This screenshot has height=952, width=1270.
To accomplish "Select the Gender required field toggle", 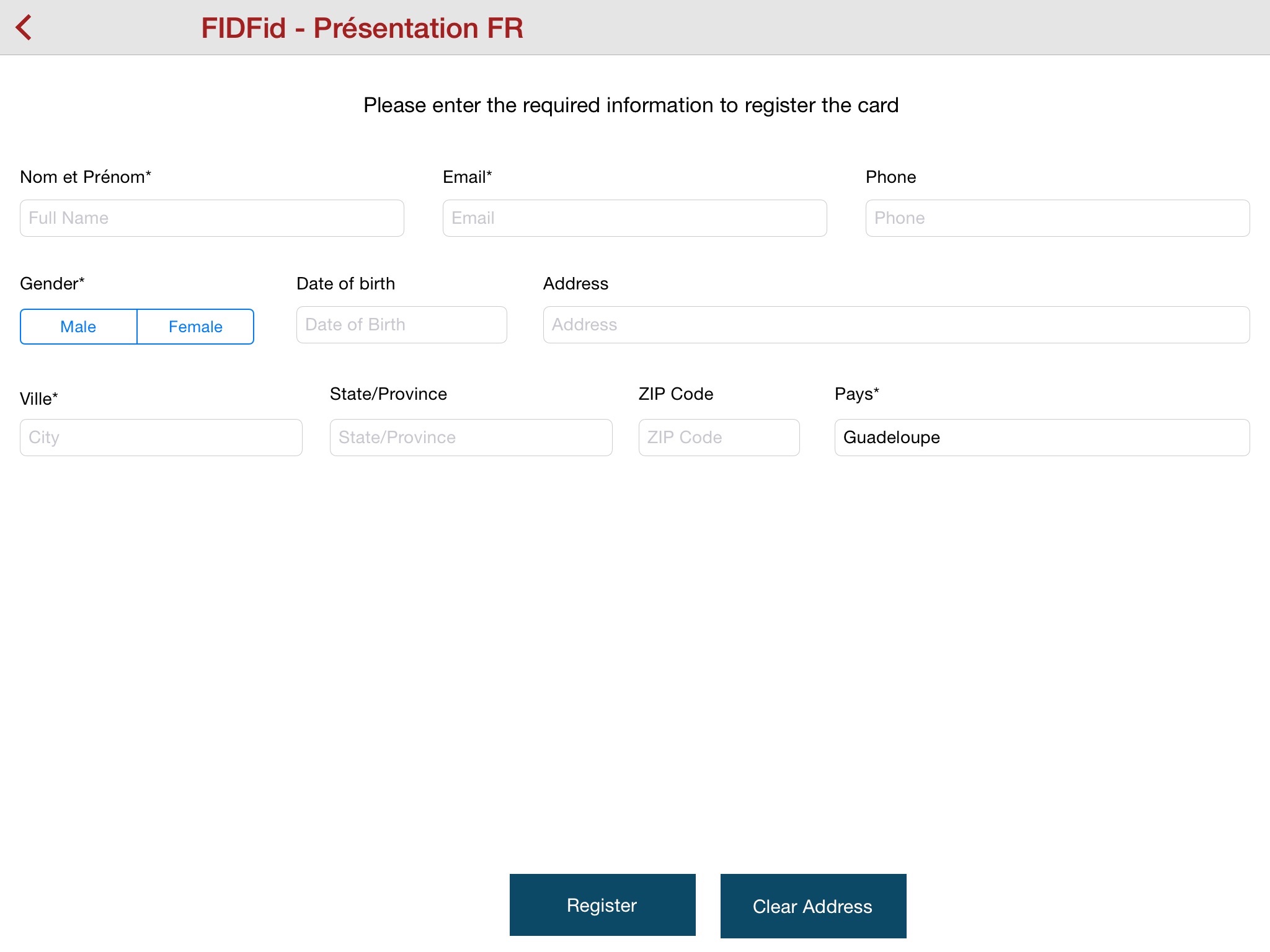I will pos(137,326).
